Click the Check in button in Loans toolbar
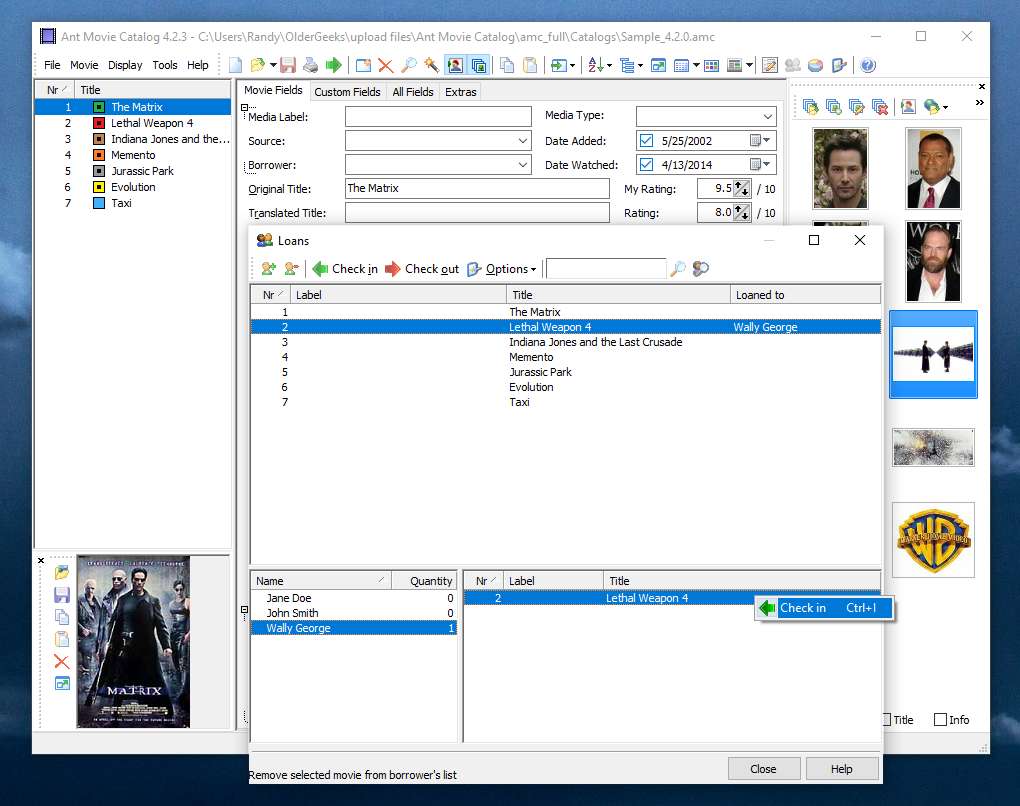Image resolution: width=1020 pixels, height=806 pixels. 345,269
